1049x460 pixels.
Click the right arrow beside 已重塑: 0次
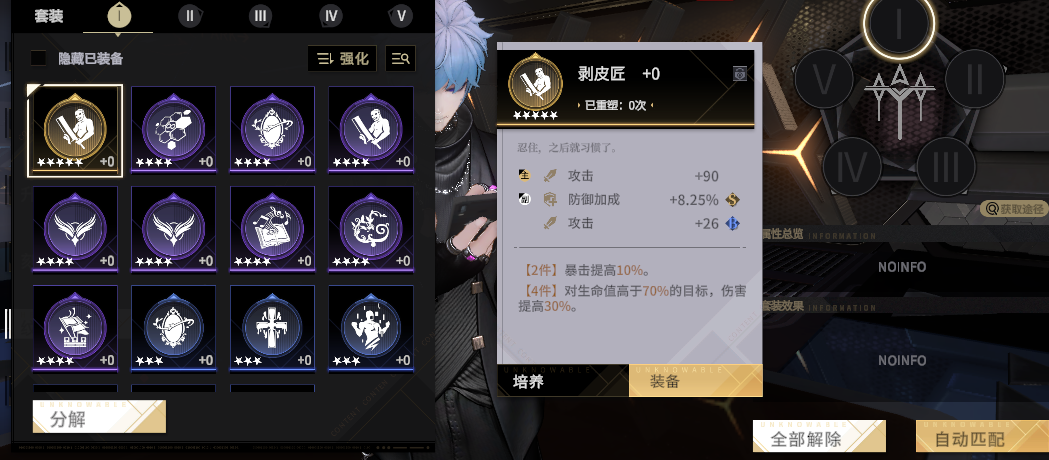tap(651, 105)
